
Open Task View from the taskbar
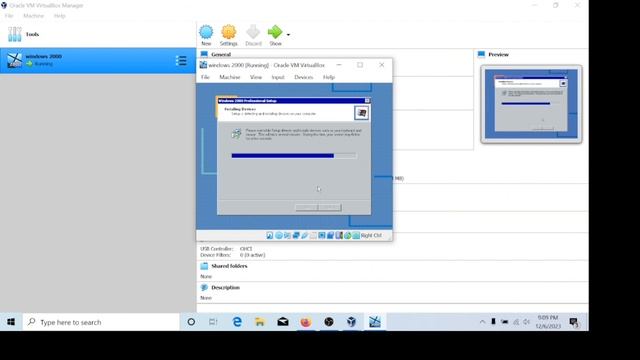click(213, 322)
